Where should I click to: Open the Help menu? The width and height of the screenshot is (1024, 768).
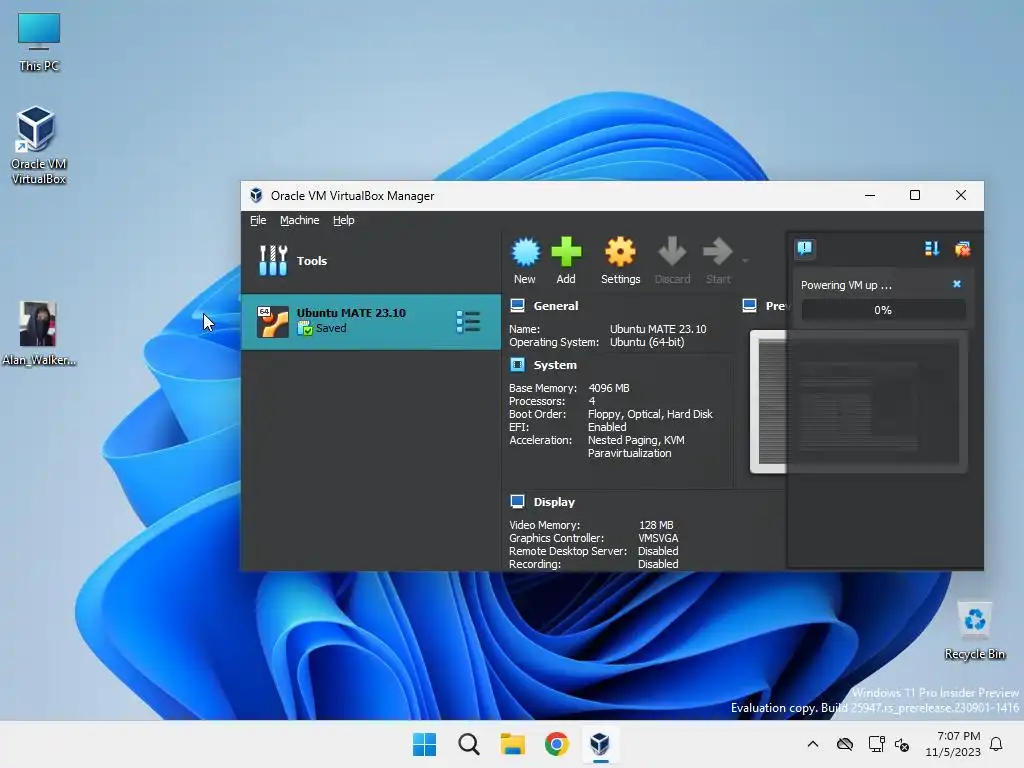[x=344, y=220]
